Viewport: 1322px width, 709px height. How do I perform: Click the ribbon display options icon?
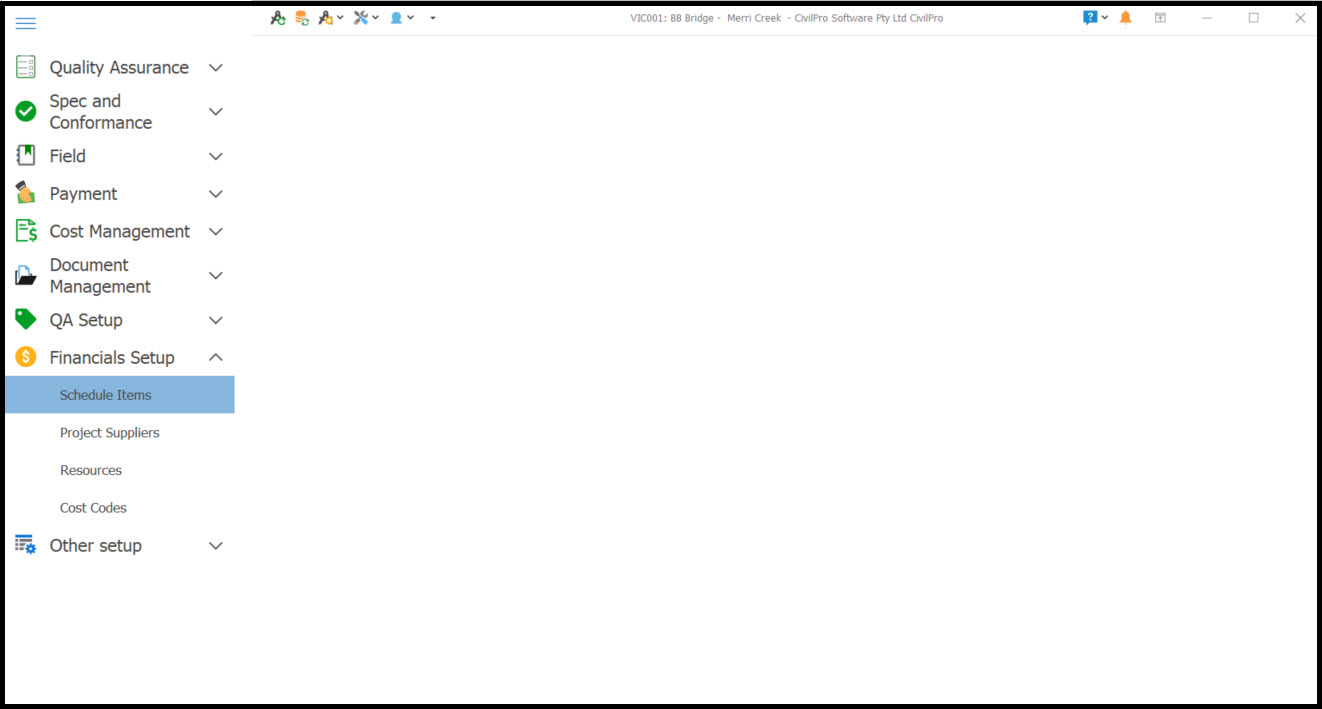[1160, 18]
